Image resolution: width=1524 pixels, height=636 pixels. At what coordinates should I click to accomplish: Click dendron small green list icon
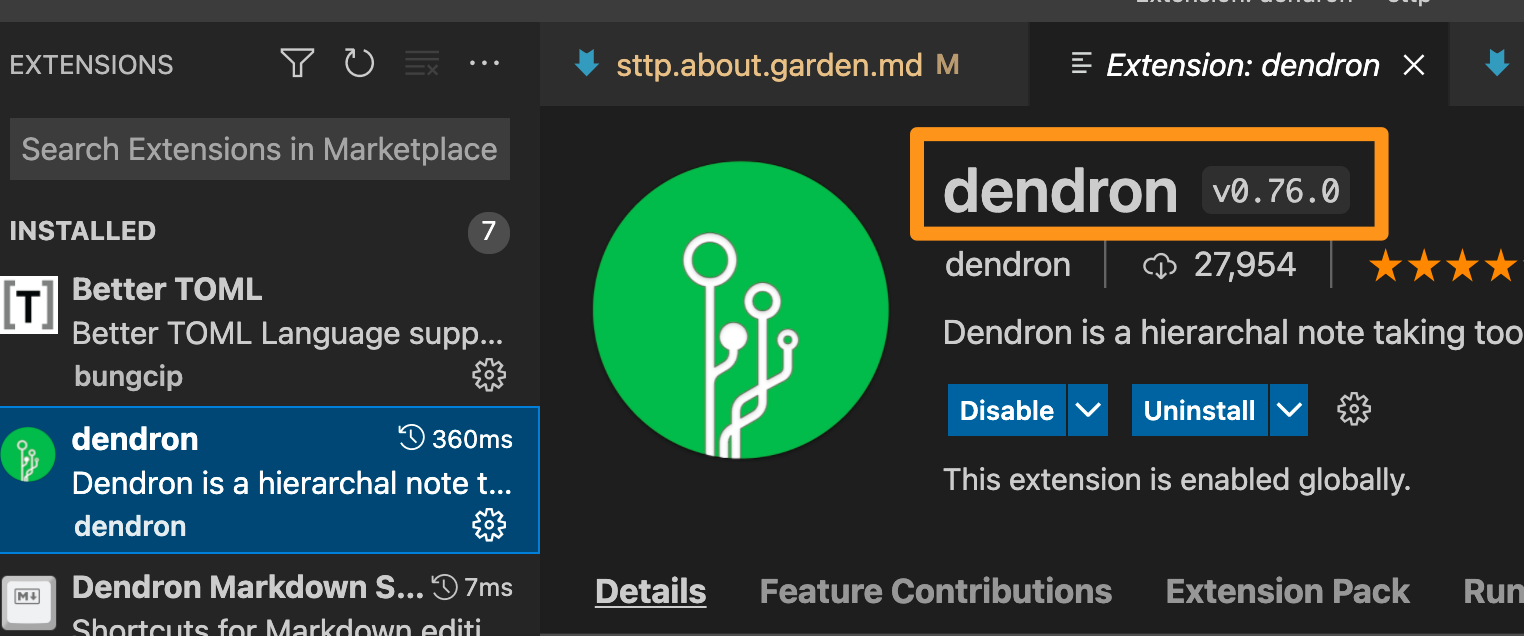click(28, 454)
